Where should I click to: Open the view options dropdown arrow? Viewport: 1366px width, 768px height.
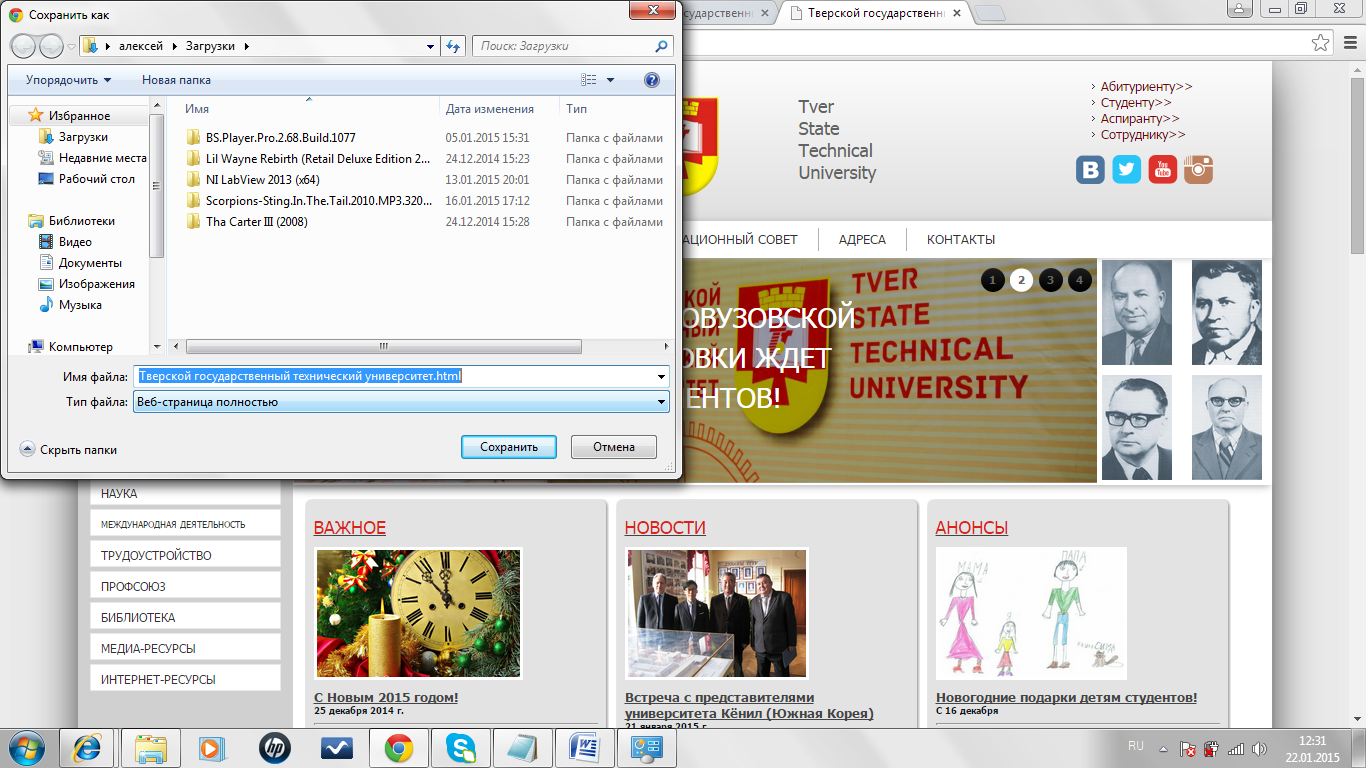pos(611,80)
